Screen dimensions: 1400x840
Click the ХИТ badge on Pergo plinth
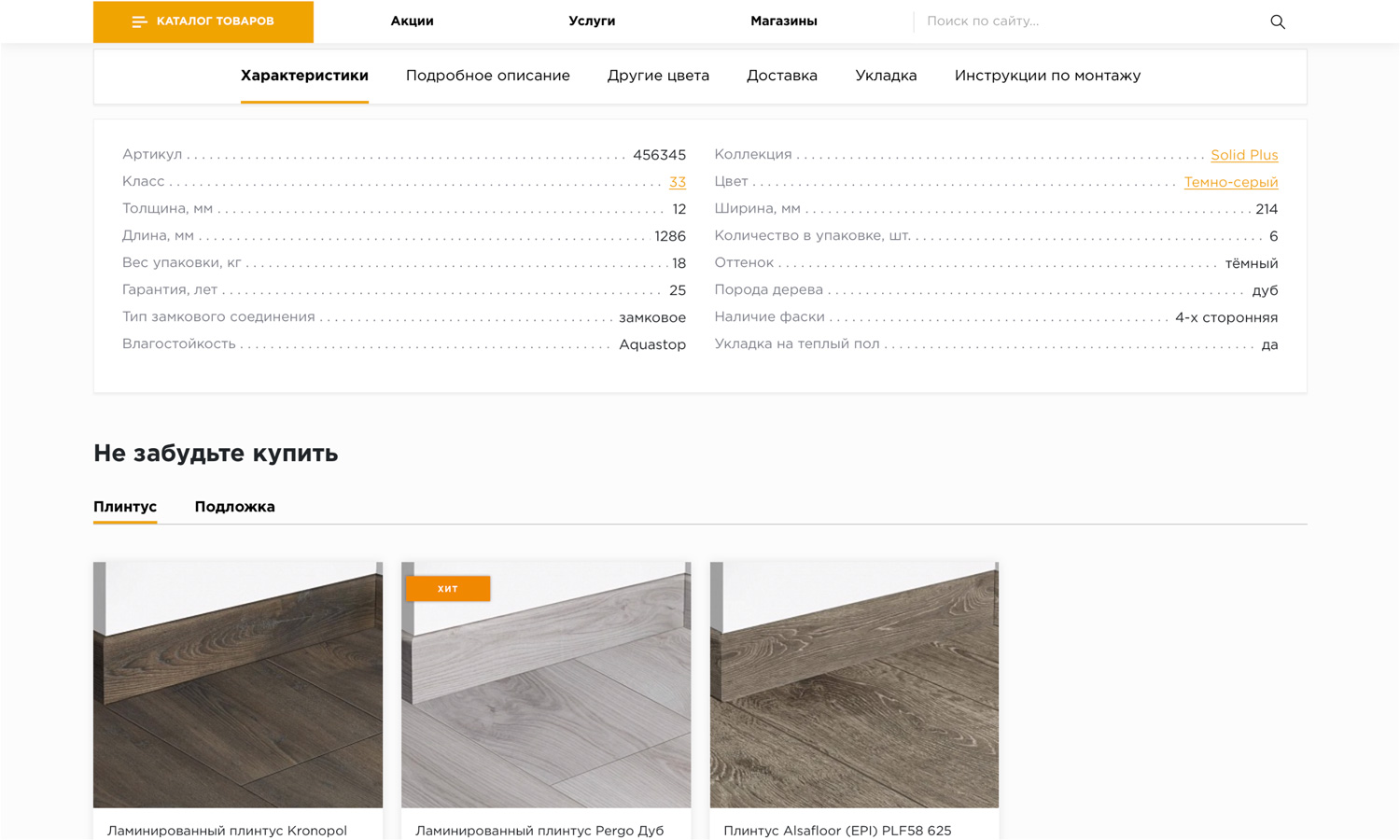(x=448, y=589)
